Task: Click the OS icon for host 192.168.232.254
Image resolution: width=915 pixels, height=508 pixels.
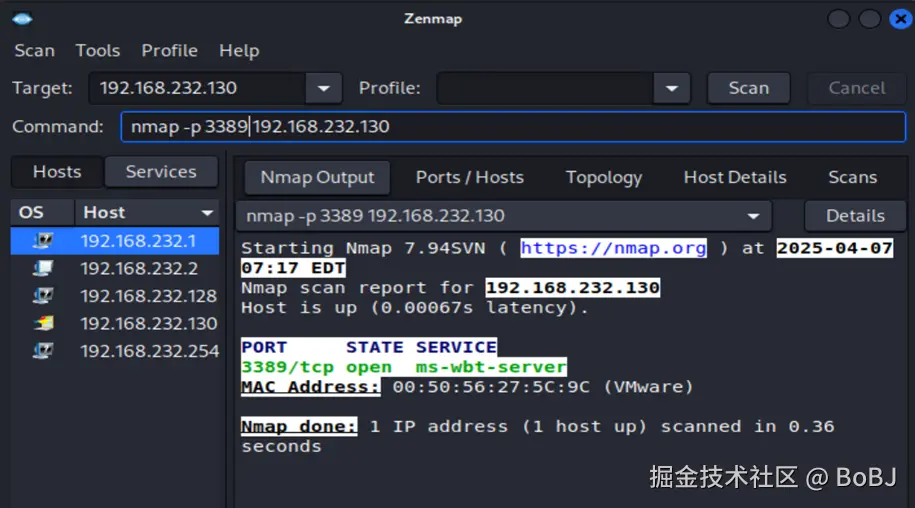Action: point(43,350)
